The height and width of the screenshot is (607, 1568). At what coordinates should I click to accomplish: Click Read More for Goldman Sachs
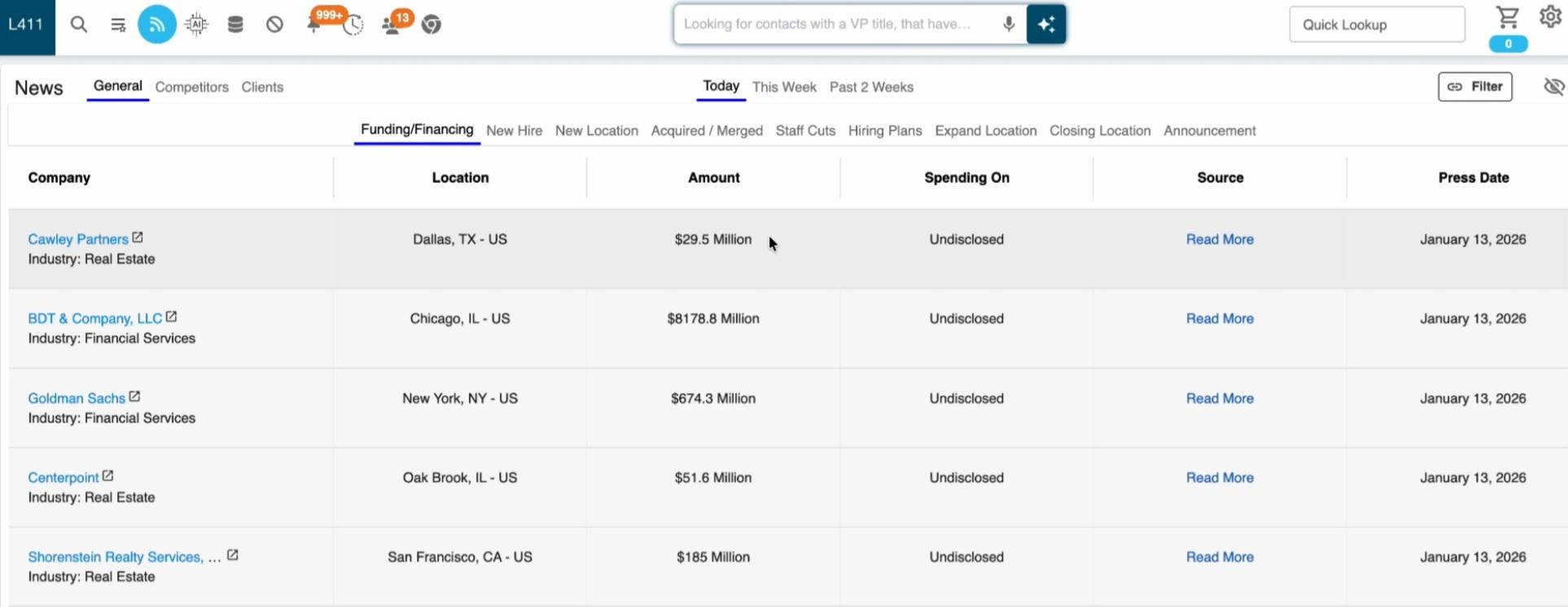(x=1220, y=399)
